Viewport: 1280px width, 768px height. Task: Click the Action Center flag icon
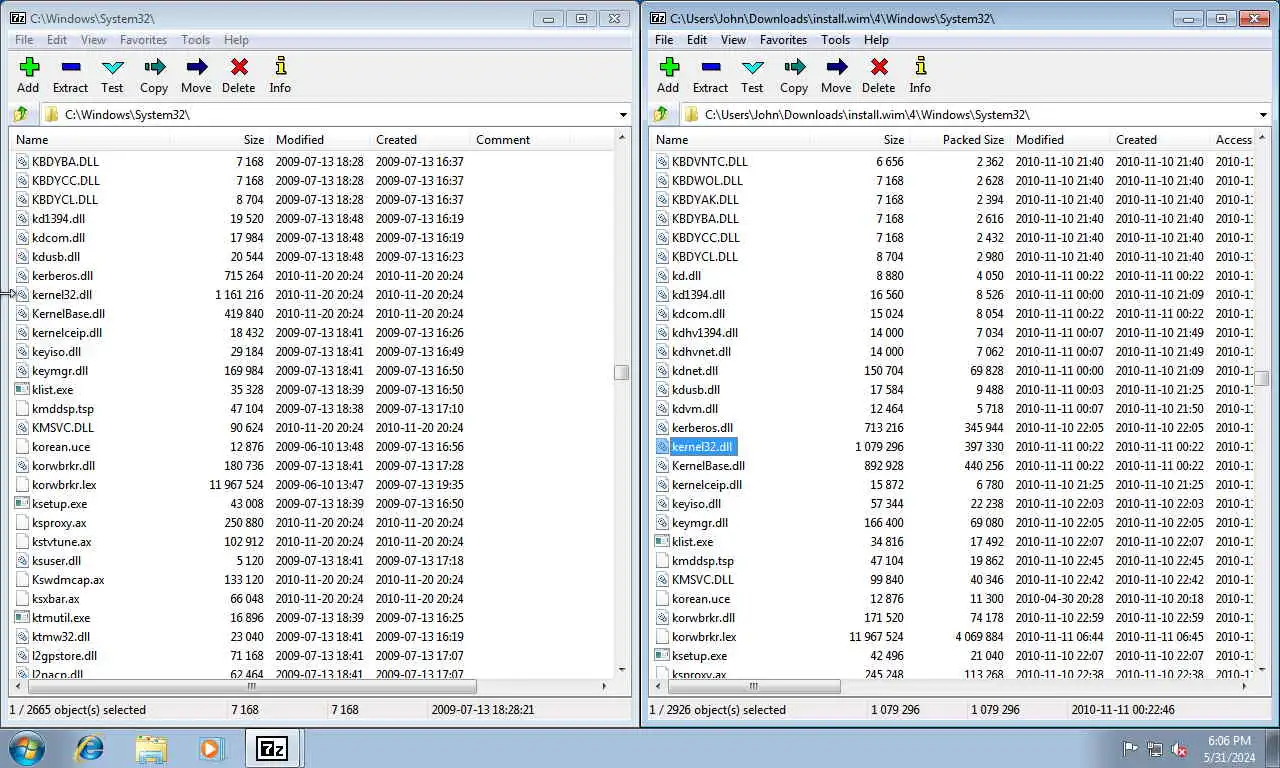pos(1131,749)
